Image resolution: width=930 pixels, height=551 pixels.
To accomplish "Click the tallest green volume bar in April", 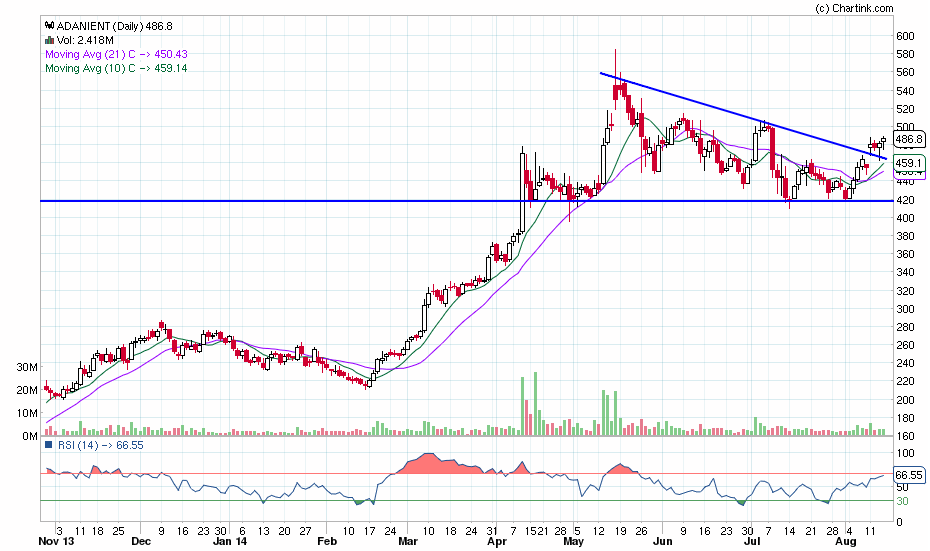I will pyautogui.click(x=536, y=404).
